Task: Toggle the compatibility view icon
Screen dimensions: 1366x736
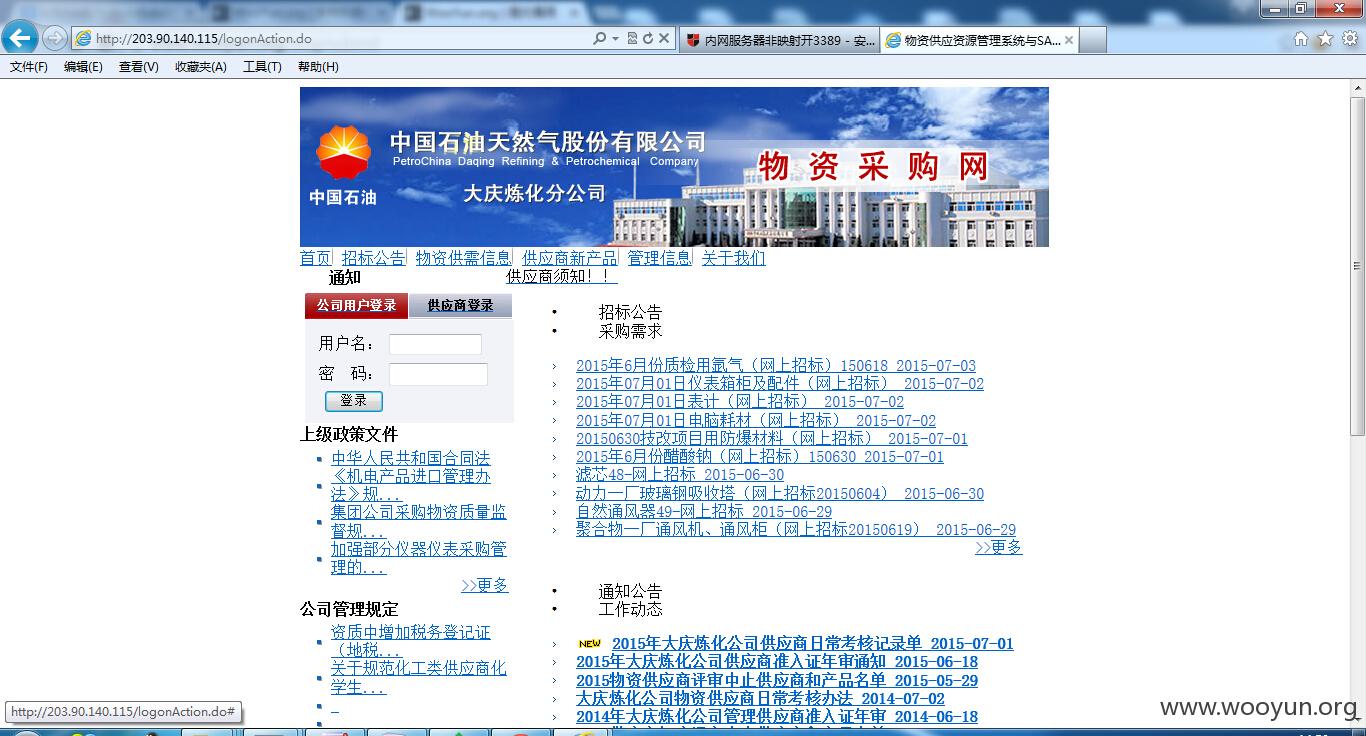Action: 632,38
